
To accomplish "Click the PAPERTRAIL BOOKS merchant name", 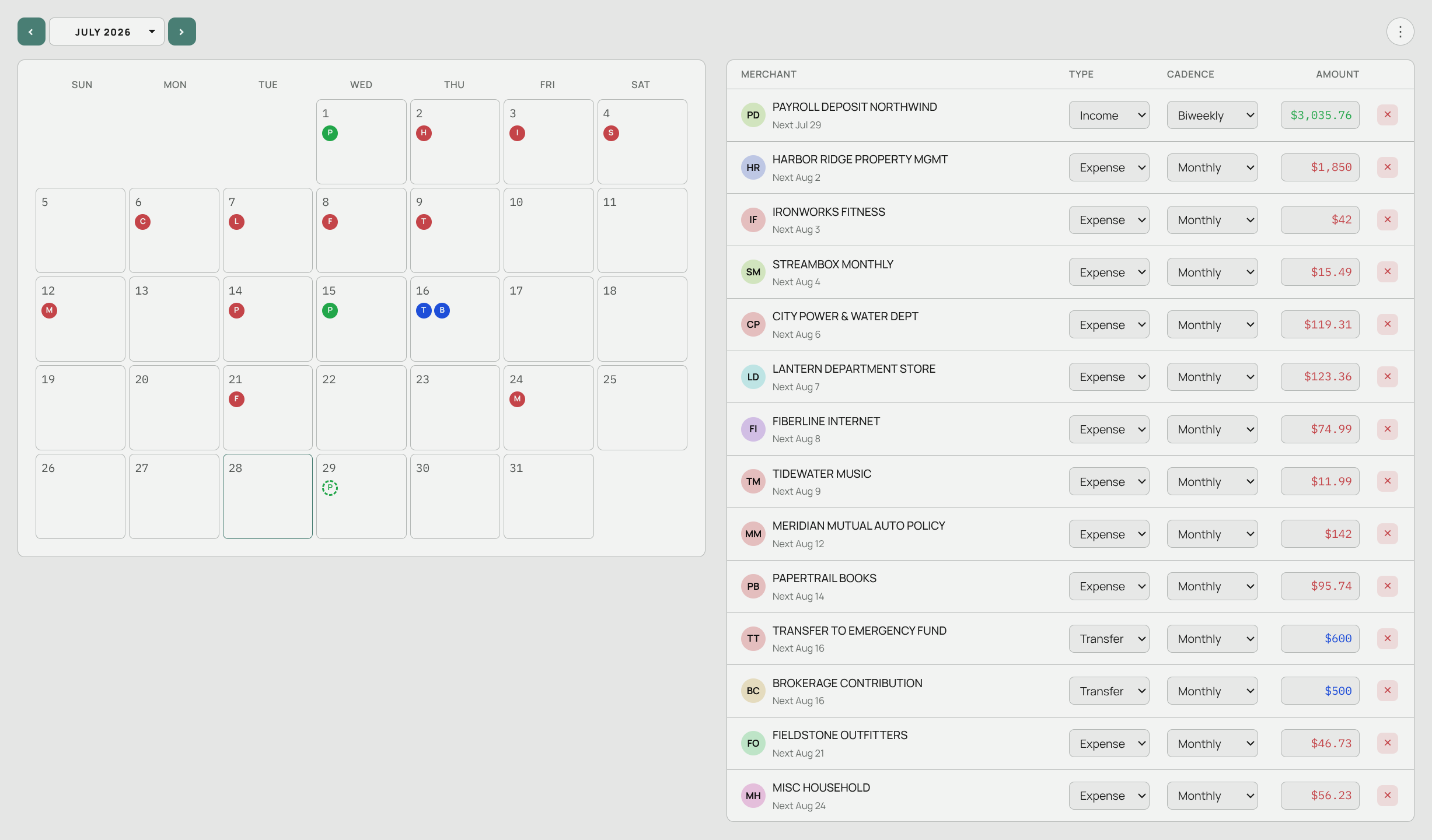I will 825,578.
